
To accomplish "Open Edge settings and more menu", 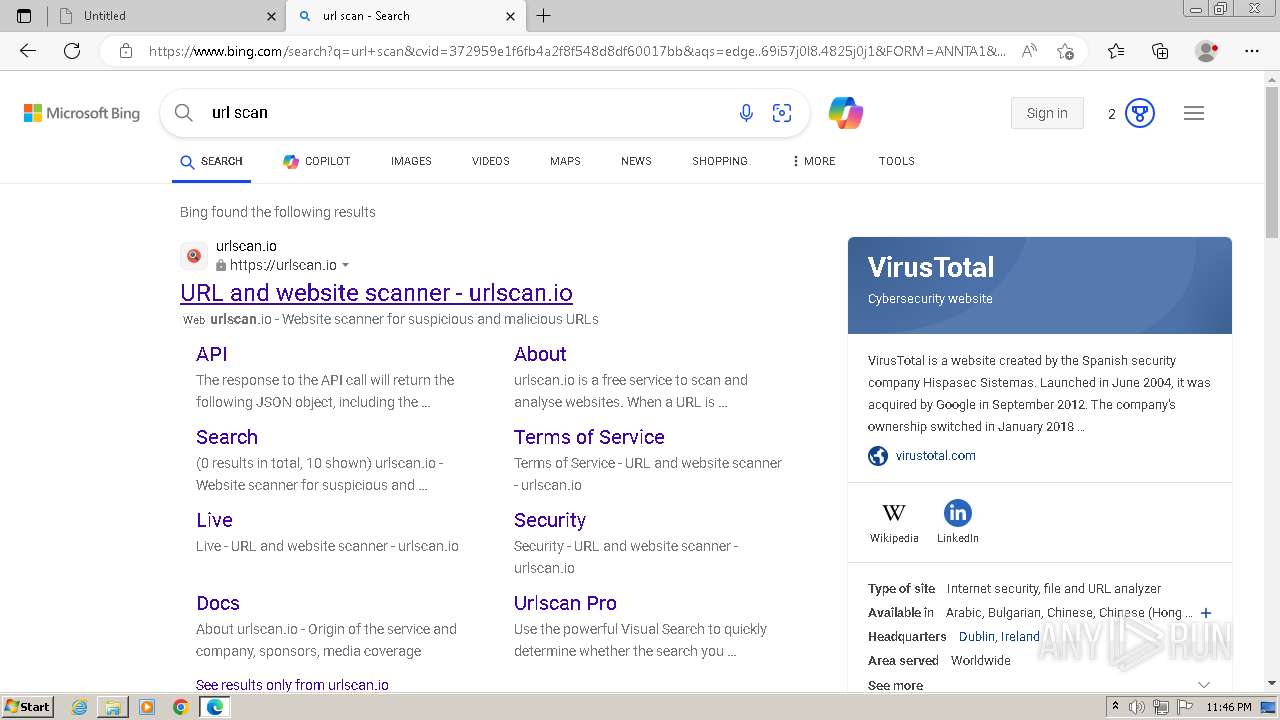I will click(1252, 51).
